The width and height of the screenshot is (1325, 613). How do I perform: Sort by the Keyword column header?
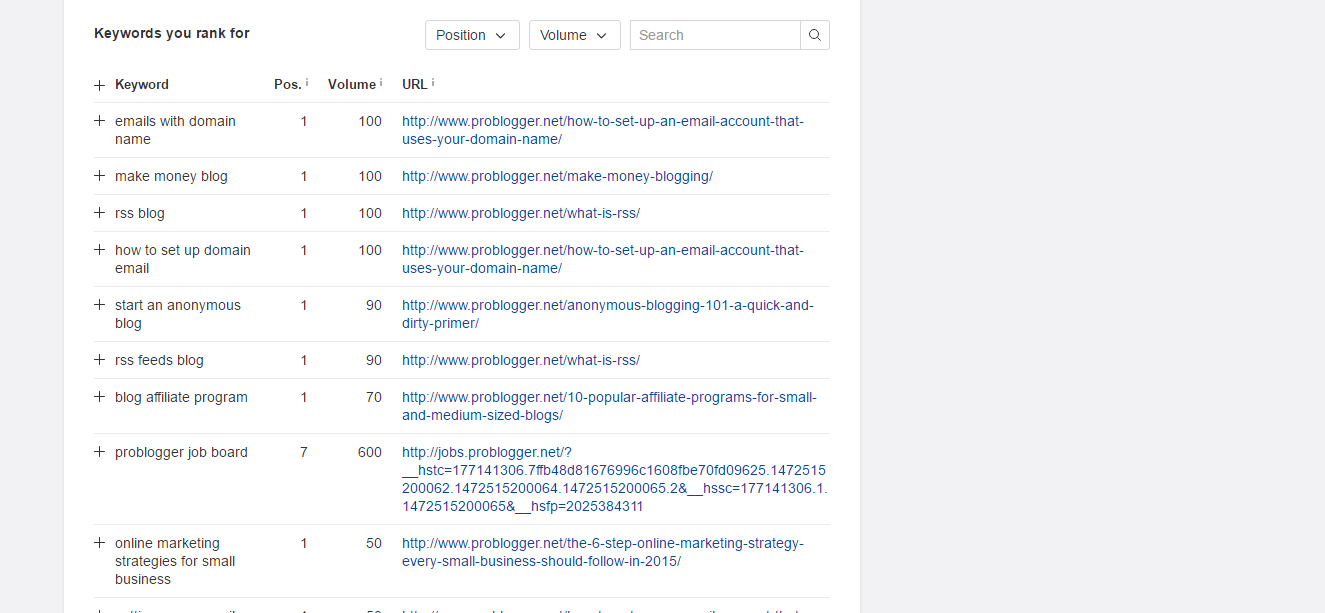click(x=142, y=85)
